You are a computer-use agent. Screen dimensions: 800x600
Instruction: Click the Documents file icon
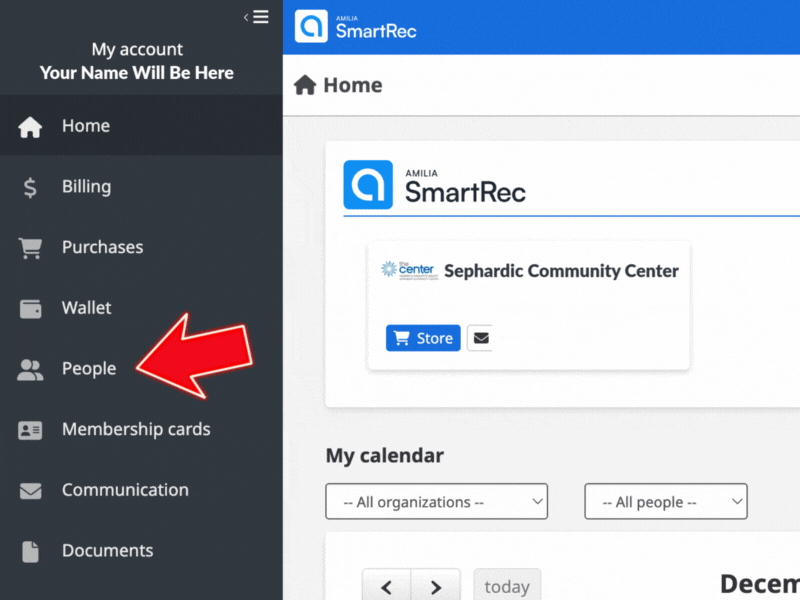coord(31,551)
